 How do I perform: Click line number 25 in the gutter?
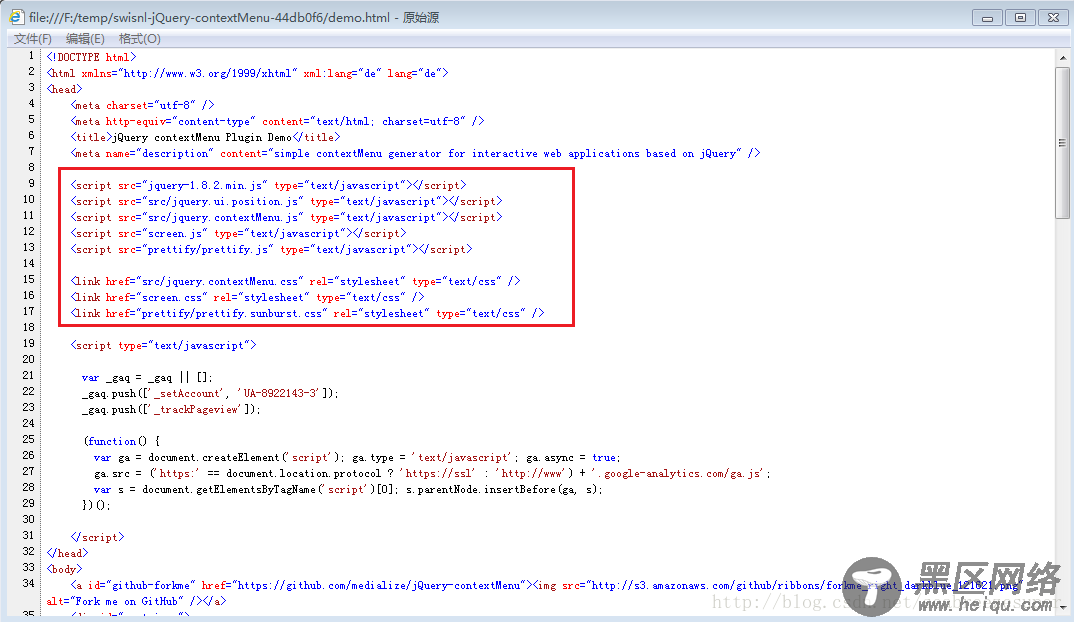point(28,439)
